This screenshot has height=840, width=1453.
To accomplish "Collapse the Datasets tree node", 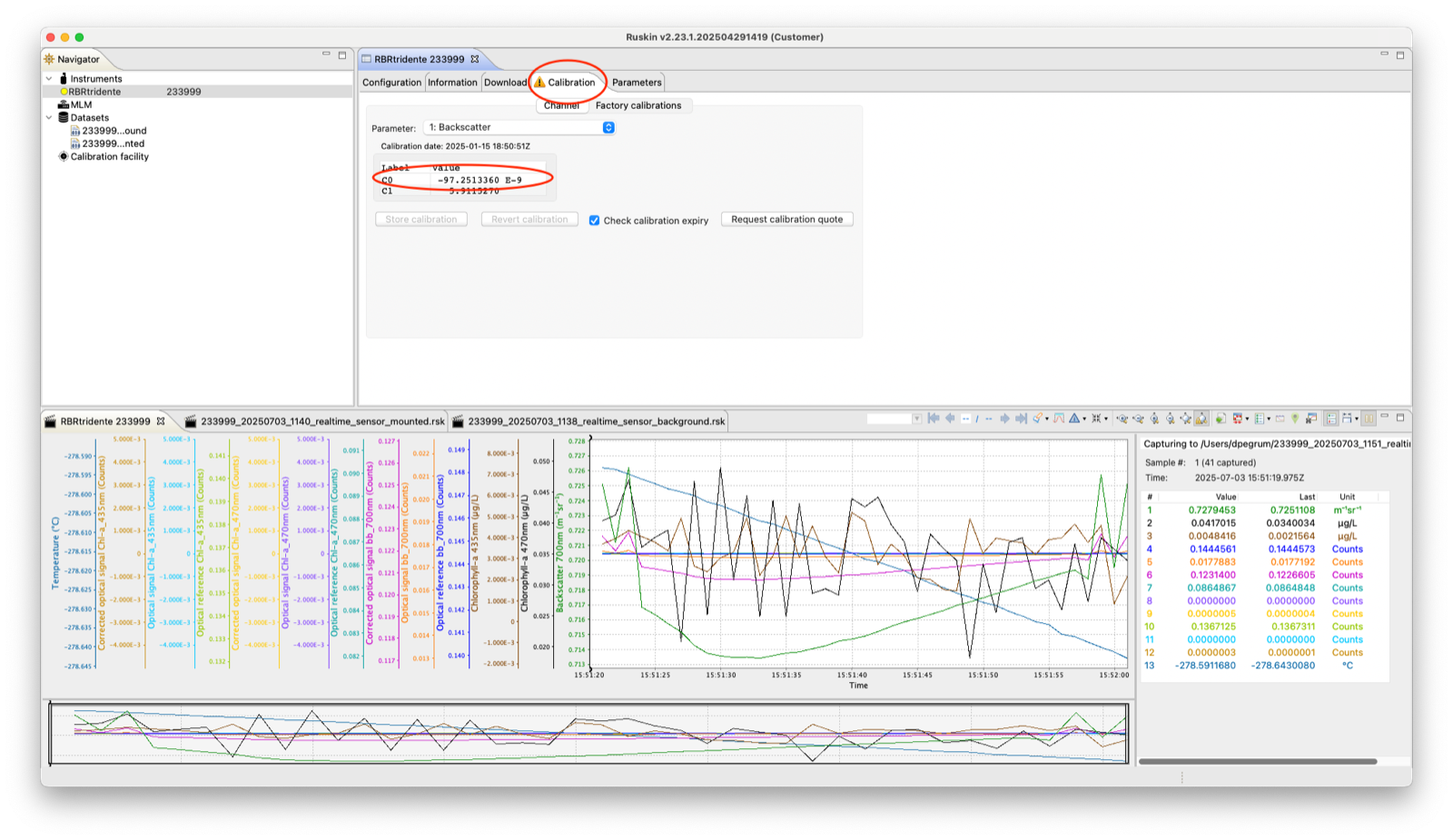I will pyautogui.click(x=49, y=117).
